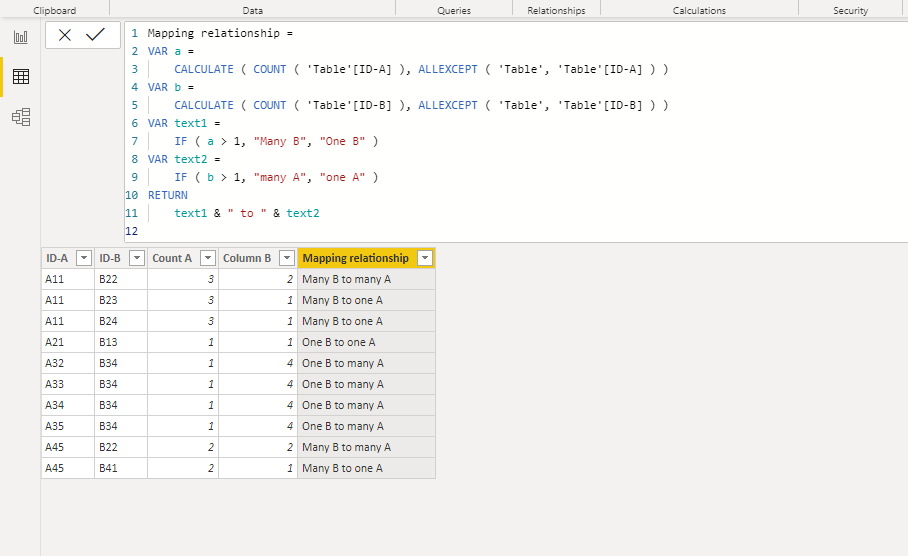
Task: Click the 'VAR text2 =' formula line
Action: point(184,159)
